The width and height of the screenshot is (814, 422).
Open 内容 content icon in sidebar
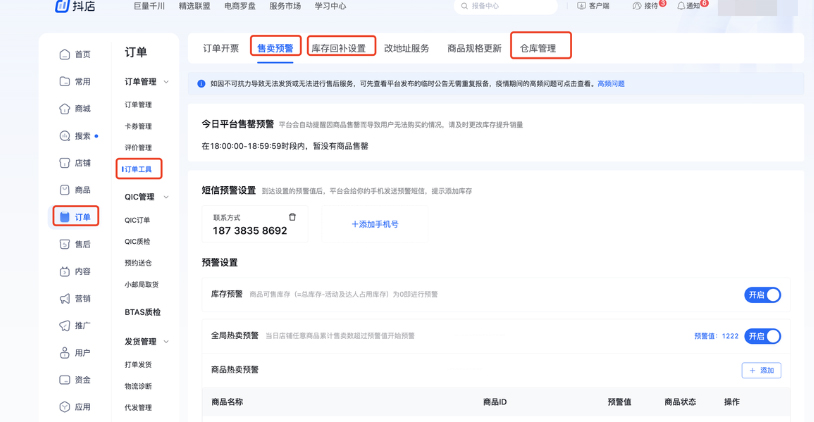(64, 271)
